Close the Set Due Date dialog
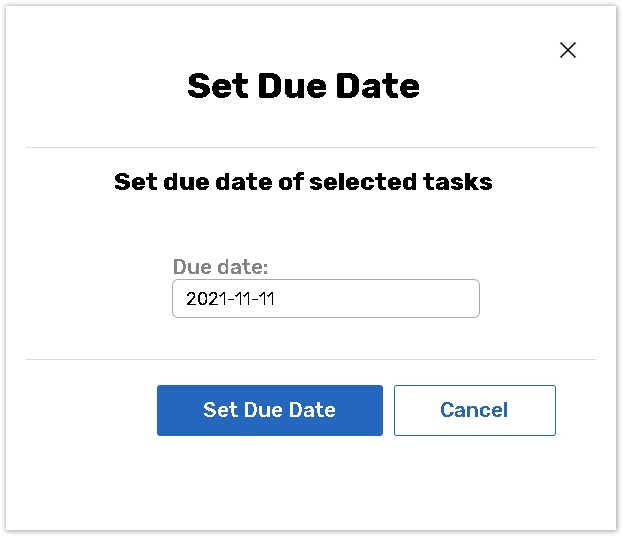The width and height of the screenshot is (622, 536). [568, 50]
